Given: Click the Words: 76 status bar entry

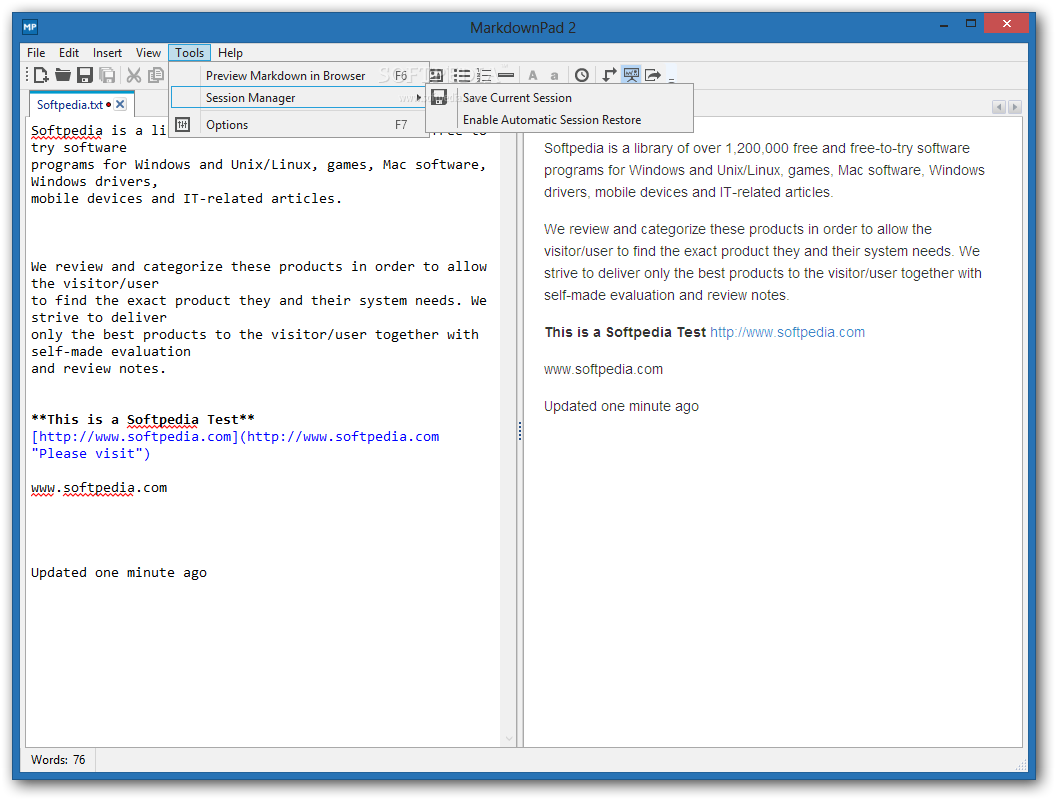Looking at the screenshot, I should coord(59,760).
